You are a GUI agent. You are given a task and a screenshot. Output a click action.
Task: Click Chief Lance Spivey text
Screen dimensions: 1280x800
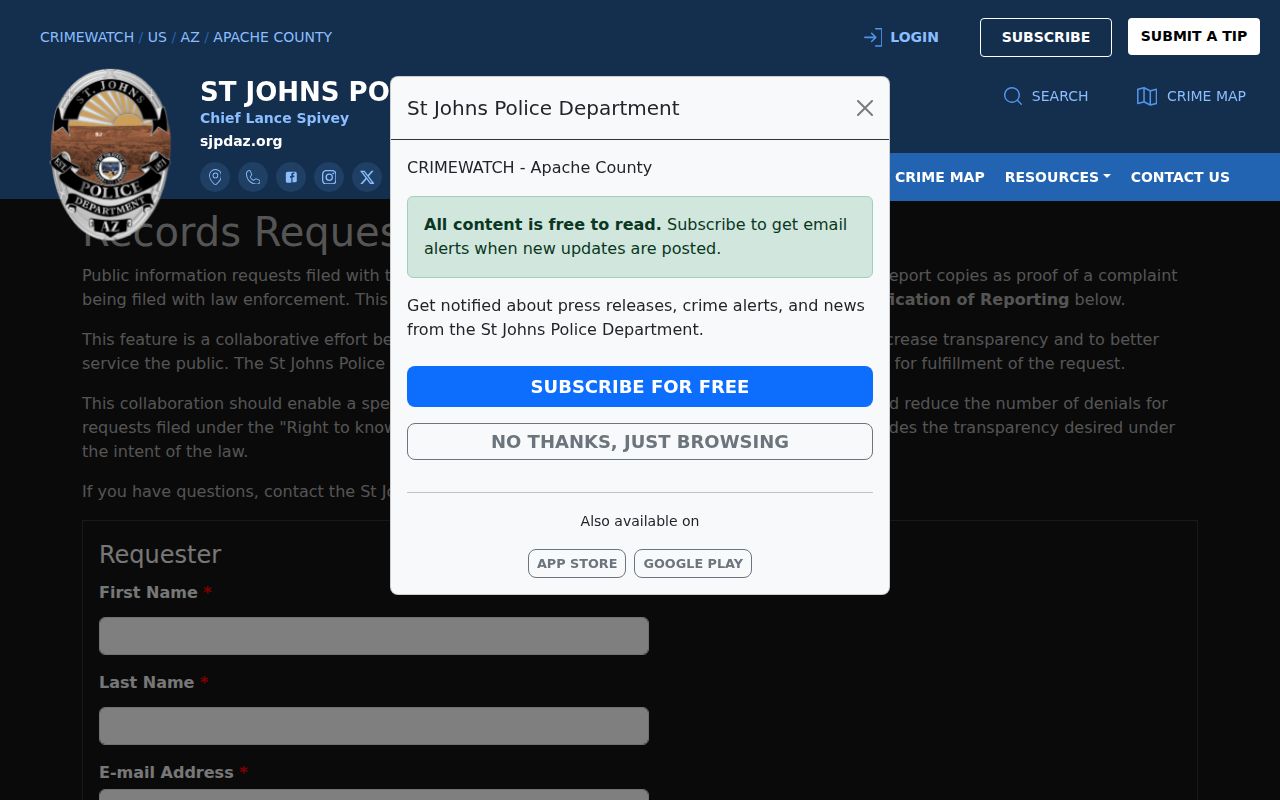pos(274,118)
